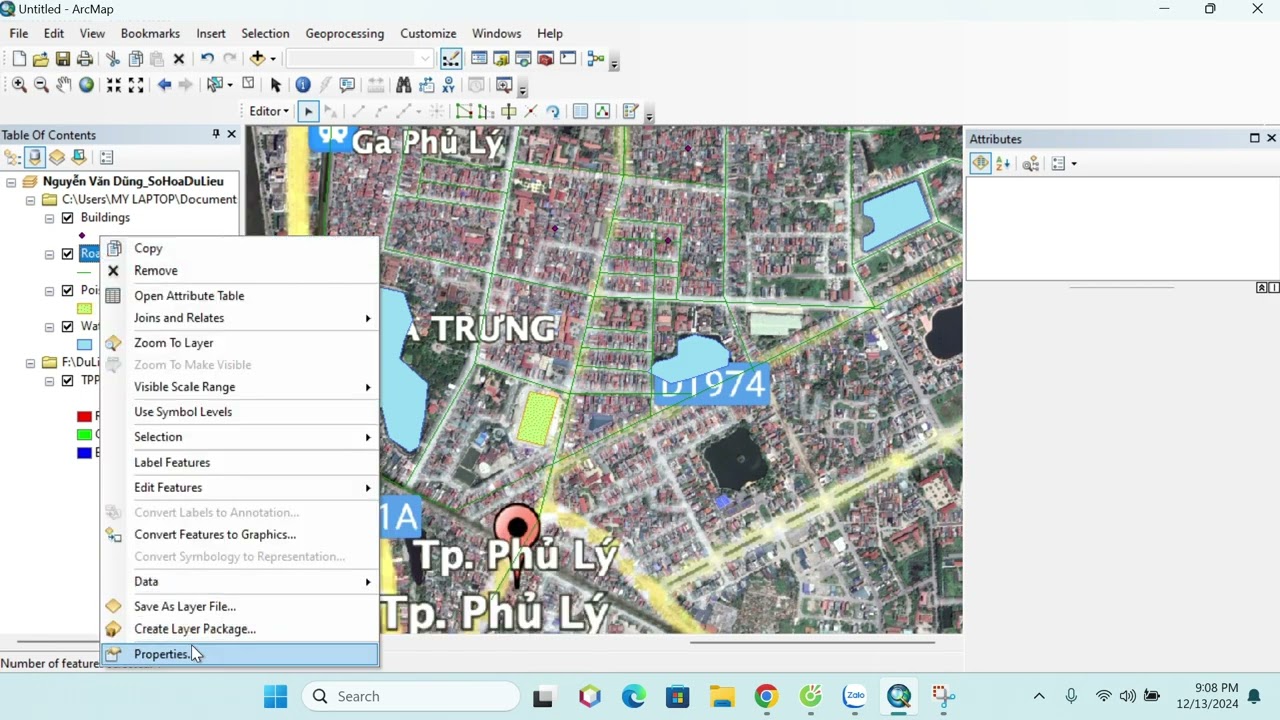This screenshot has width=1280, height=720.
Task: Toggle the Editor Toolbar icon
Action: pos(451,59)
